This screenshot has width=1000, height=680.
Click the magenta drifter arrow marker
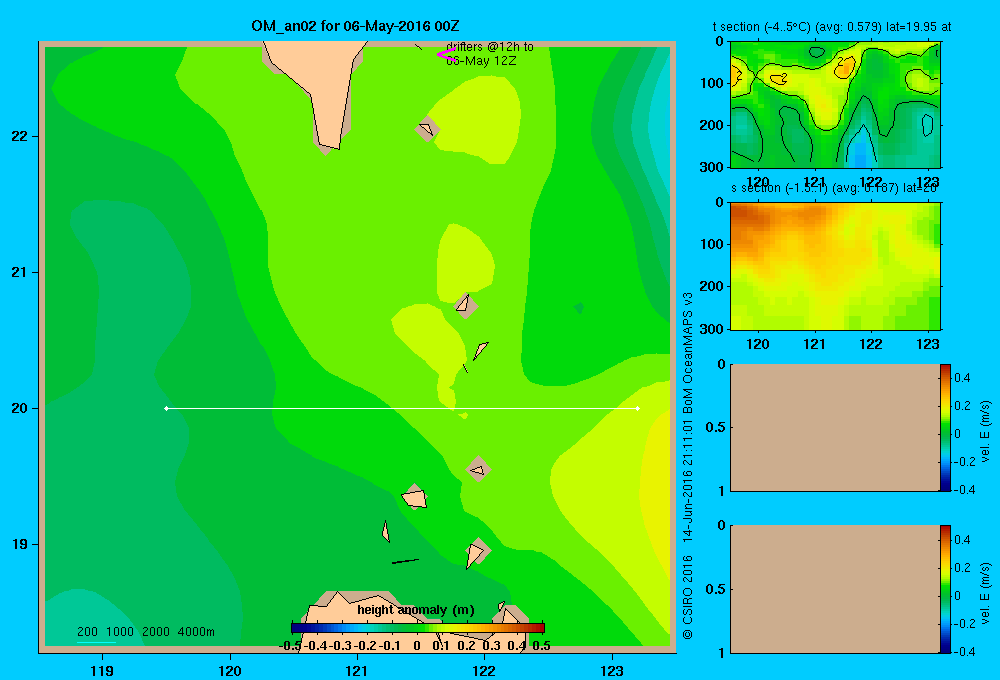(446, 54)
